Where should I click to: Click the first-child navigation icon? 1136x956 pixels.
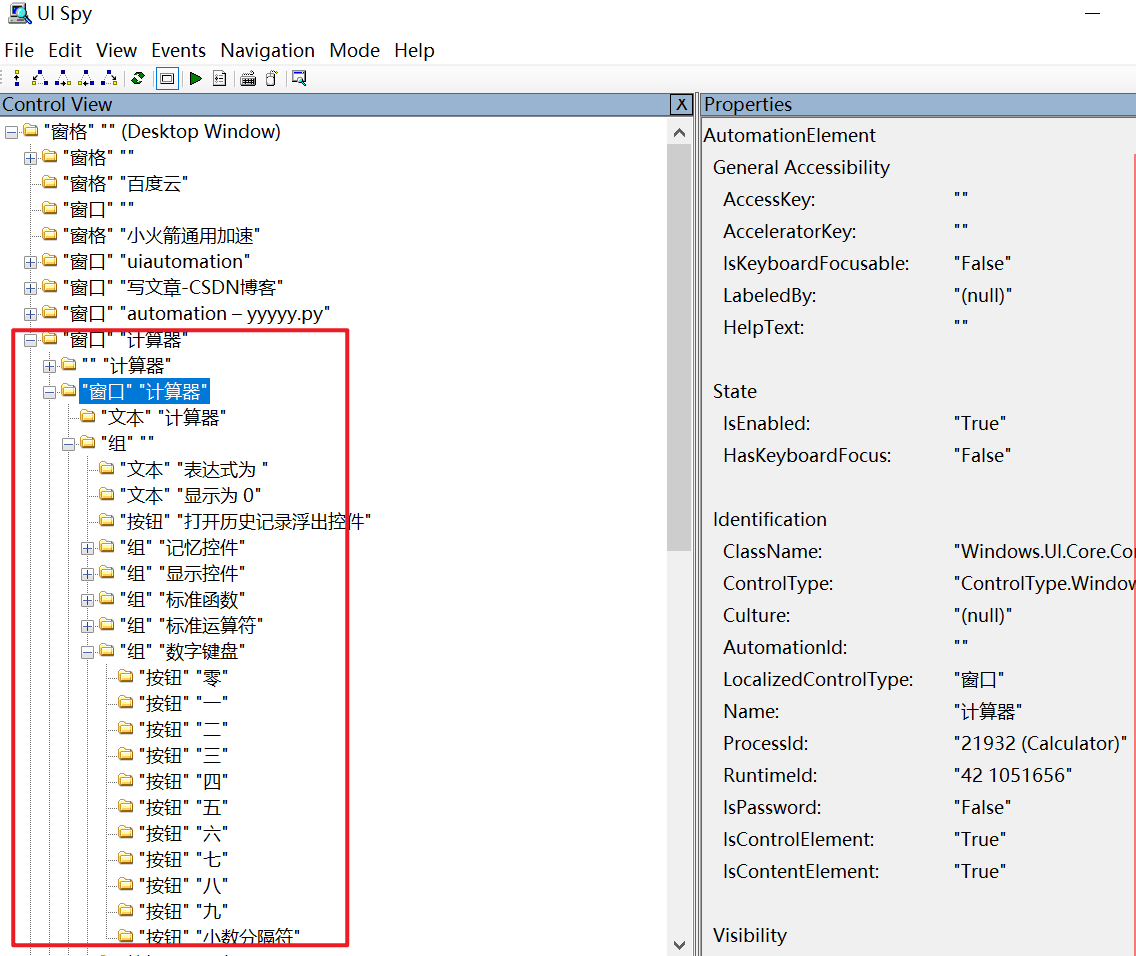38,78
